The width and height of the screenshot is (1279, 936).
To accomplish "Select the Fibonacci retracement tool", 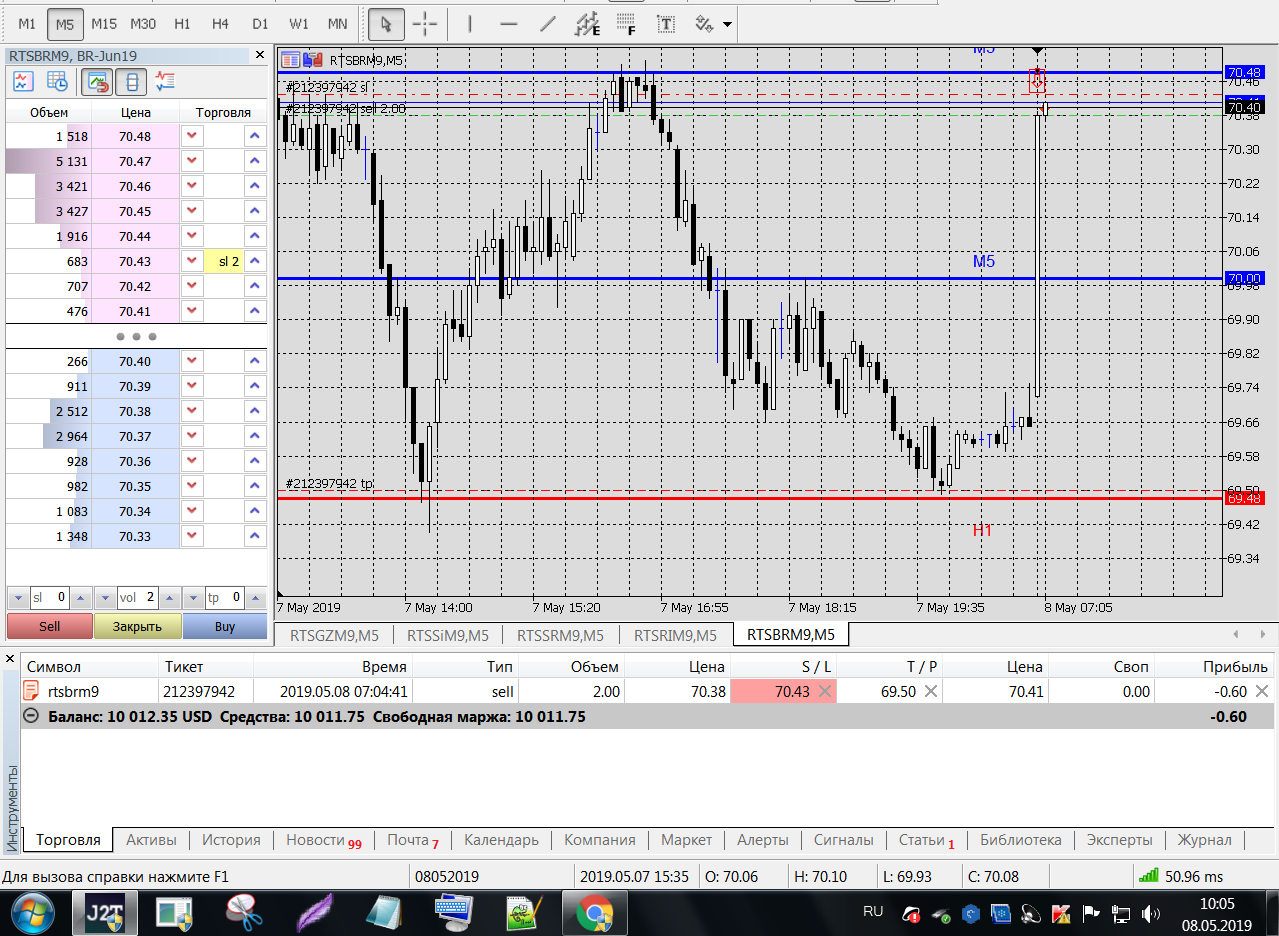I will (x=626, y=23).
